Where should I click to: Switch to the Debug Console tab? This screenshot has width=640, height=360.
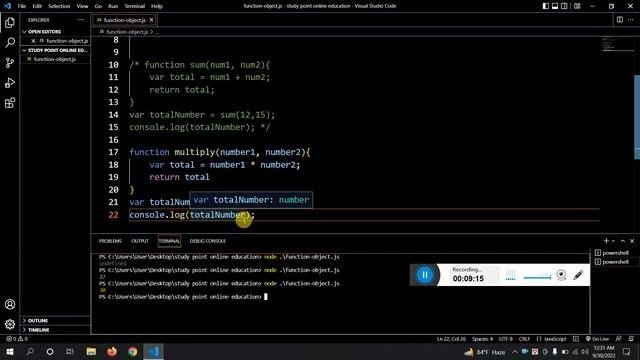click(207, 241)
